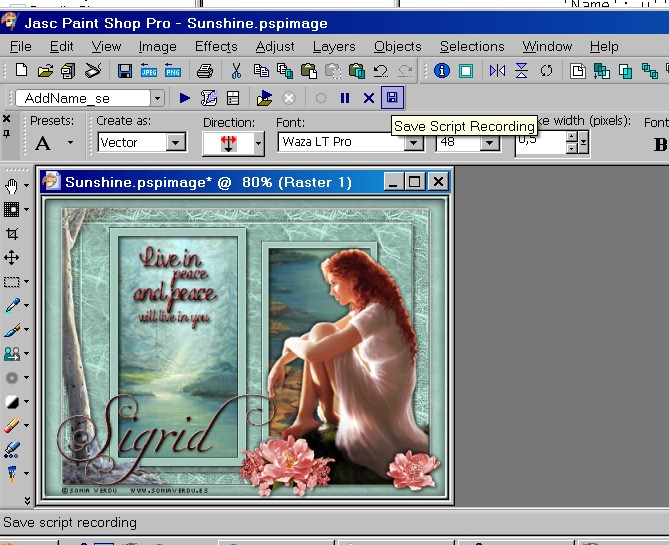669x545 pixels.
Task: Open the script selection dropdown
Action: point(157,99)
